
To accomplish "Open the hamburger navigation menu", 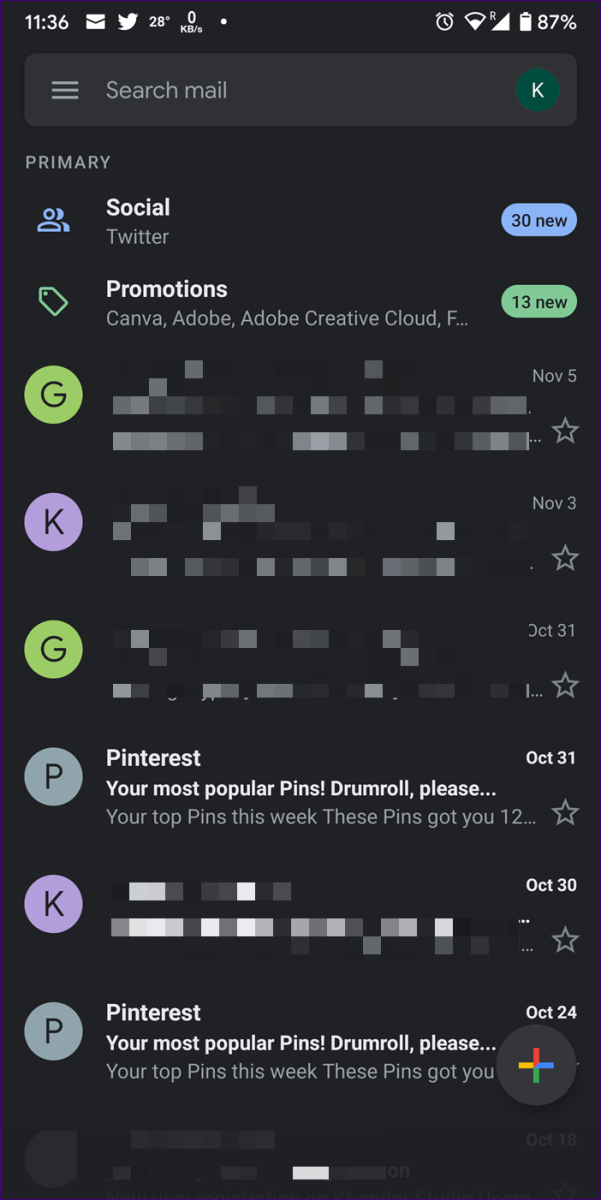I will (x=65, y=90).
